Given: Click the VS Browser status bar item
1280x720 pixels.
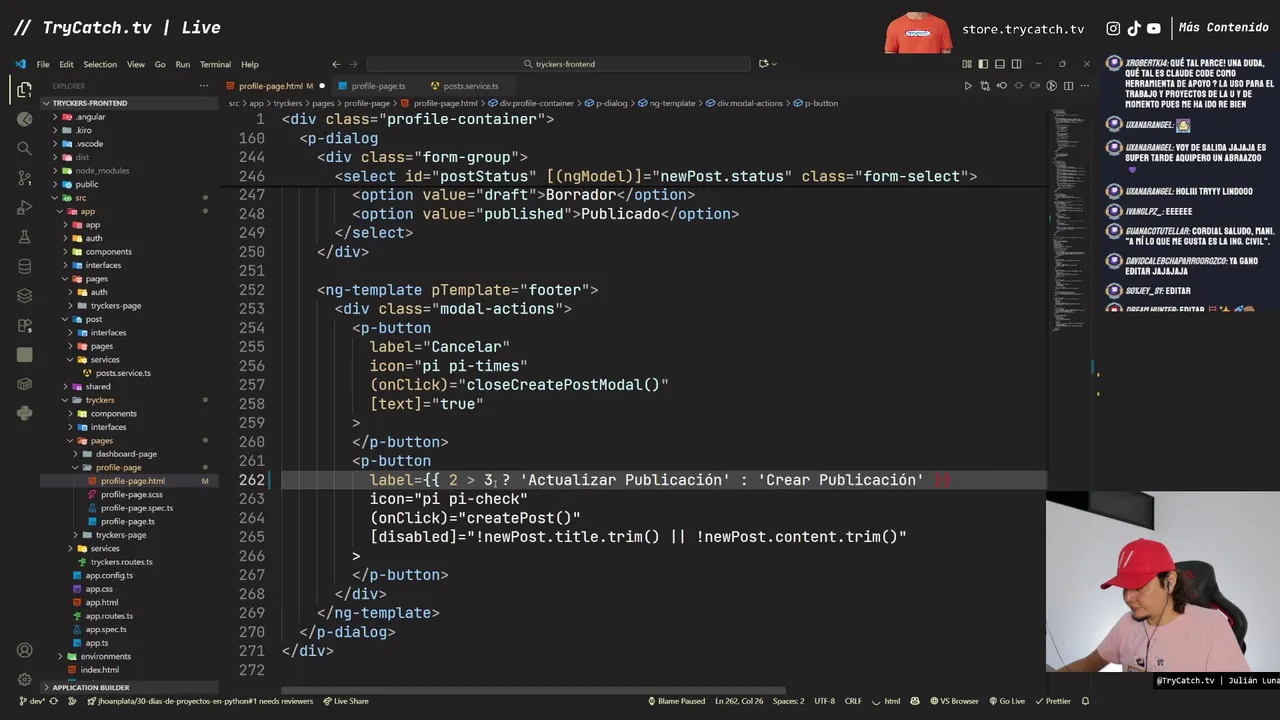Looking at the screenshot, I should (x=953, y=701).
